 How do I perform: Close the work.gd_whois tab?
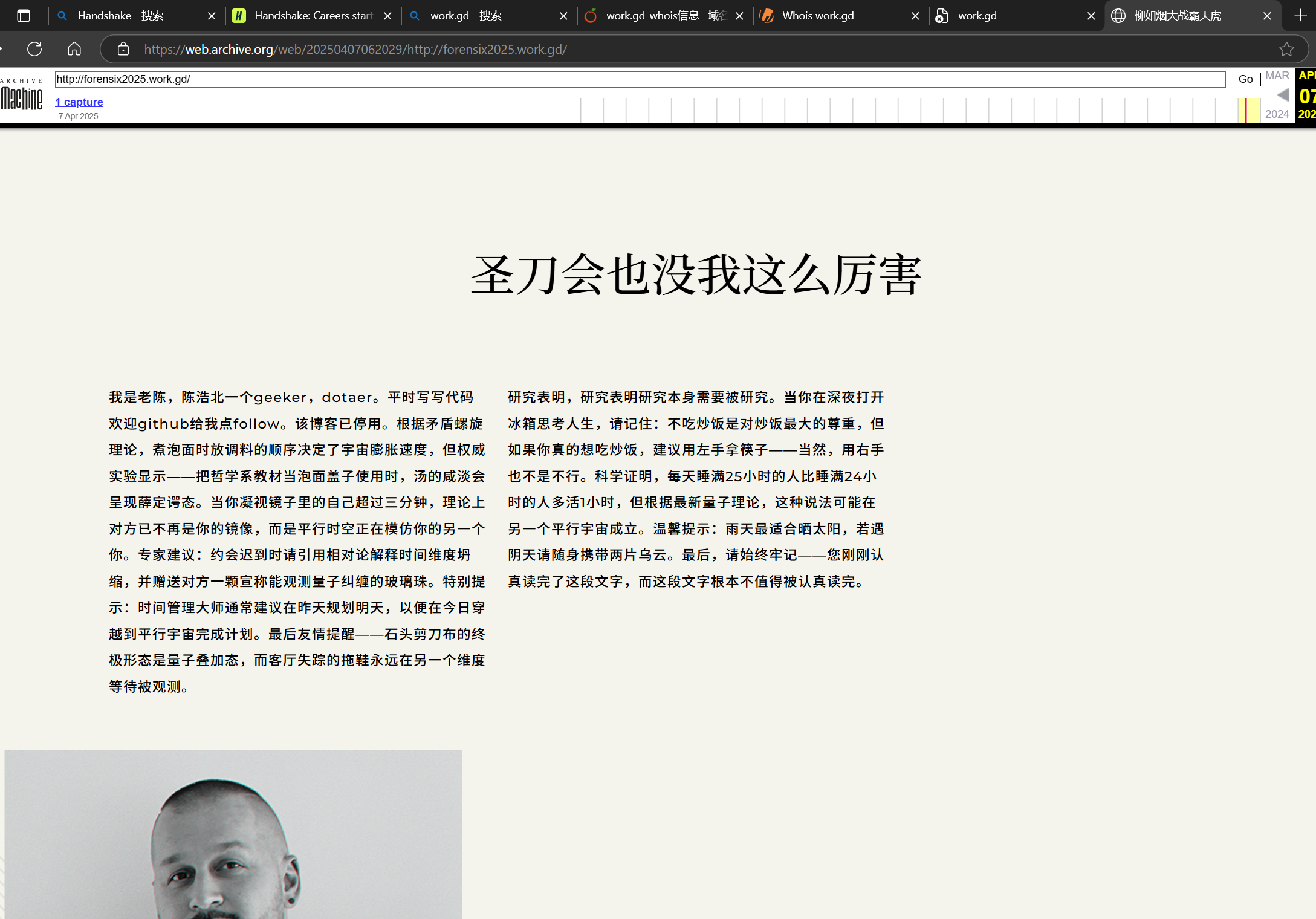739,16
